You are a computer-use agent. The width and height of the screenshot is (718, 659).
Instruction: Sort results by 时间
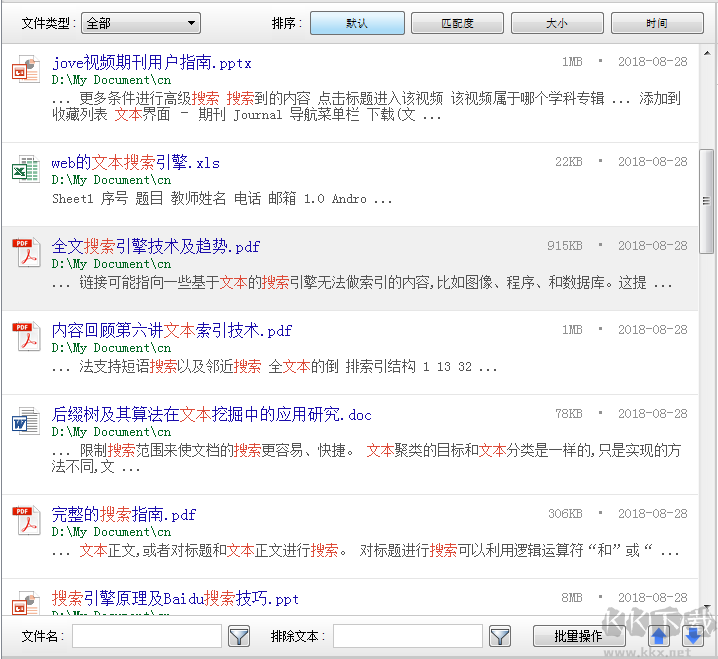click(657, 23)
